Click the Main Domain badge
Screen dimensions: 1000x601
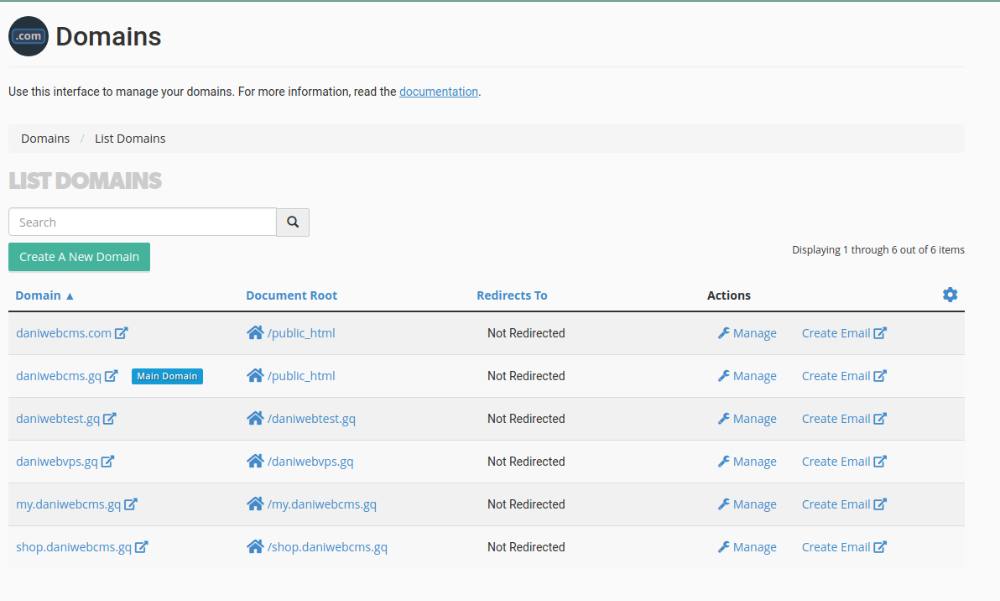tap(167, 376)
